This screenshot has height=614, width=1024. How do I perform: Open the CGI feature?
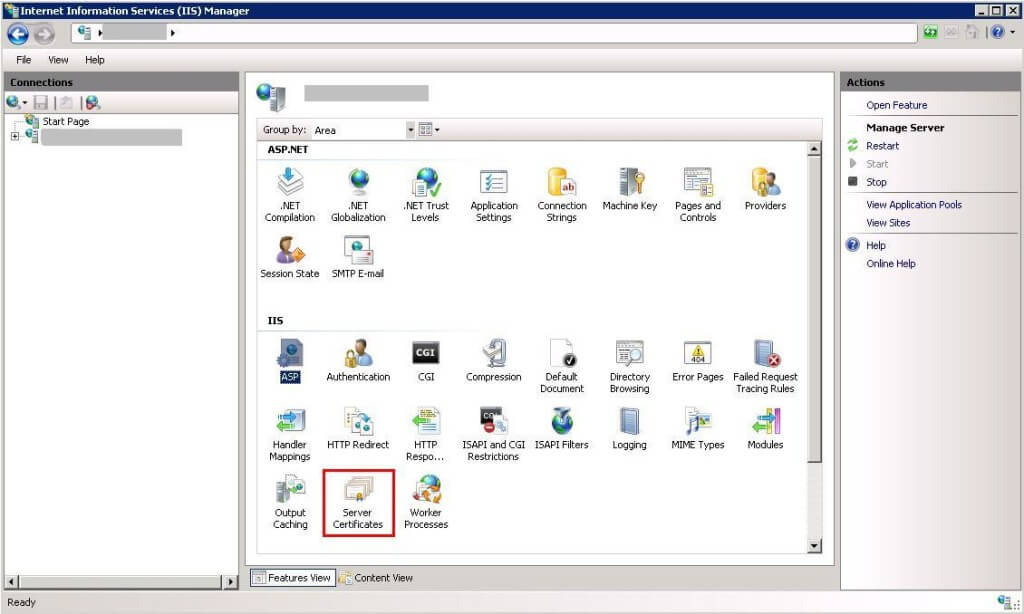426,361
